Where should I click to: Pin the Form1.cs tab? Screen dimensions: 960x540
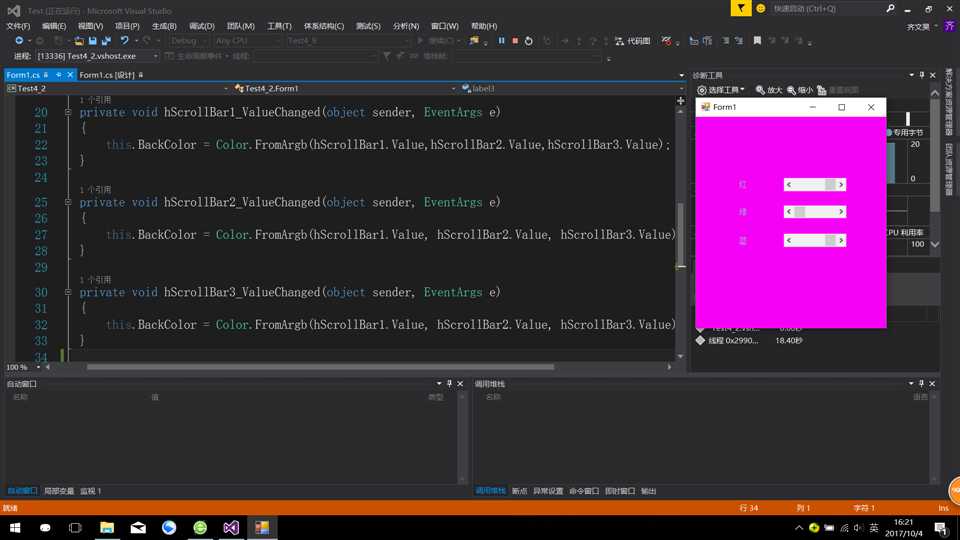pyautogui.click(x=59, y=75)
